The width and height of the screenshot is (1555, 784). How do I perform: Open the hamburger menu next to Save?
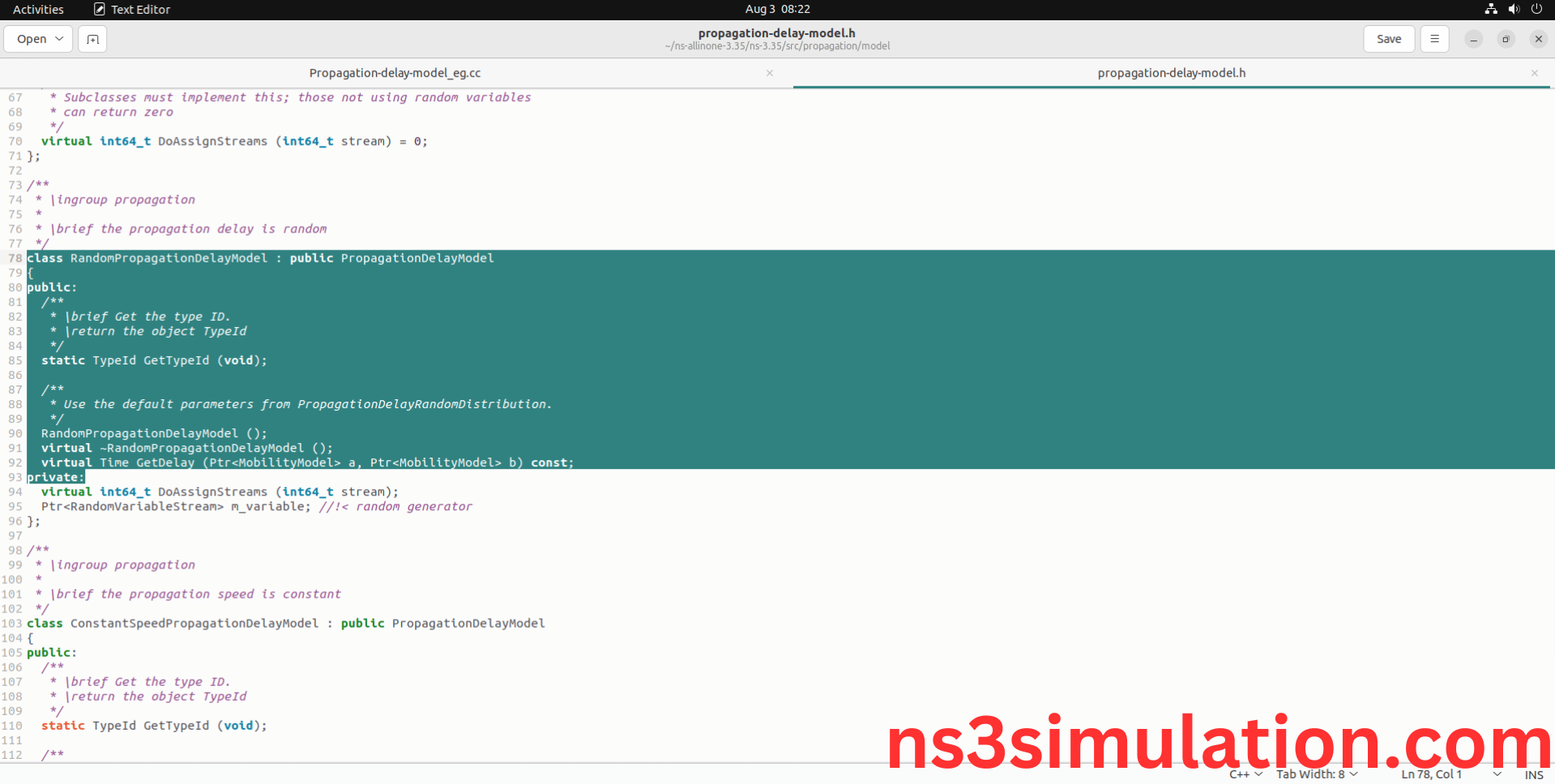pos(1433,38)
